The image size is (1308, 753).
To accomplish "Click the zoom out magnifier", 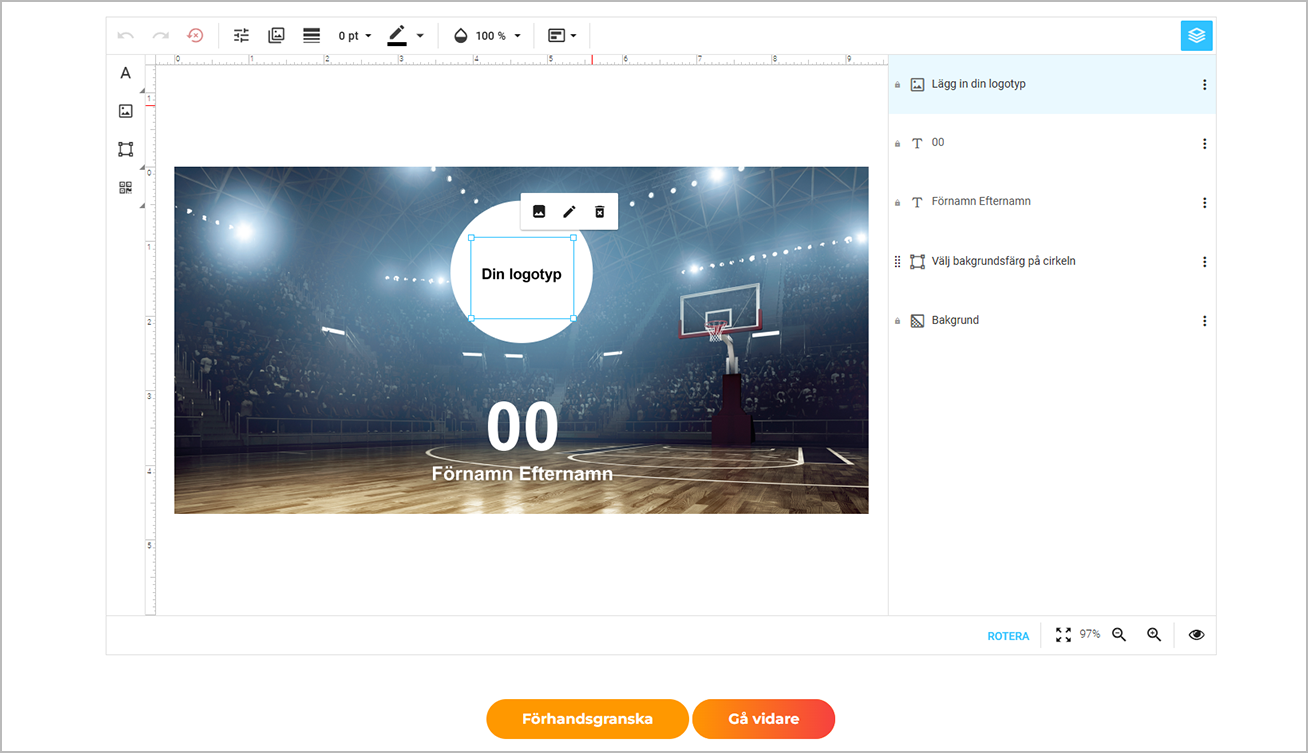I will 1120,635.
